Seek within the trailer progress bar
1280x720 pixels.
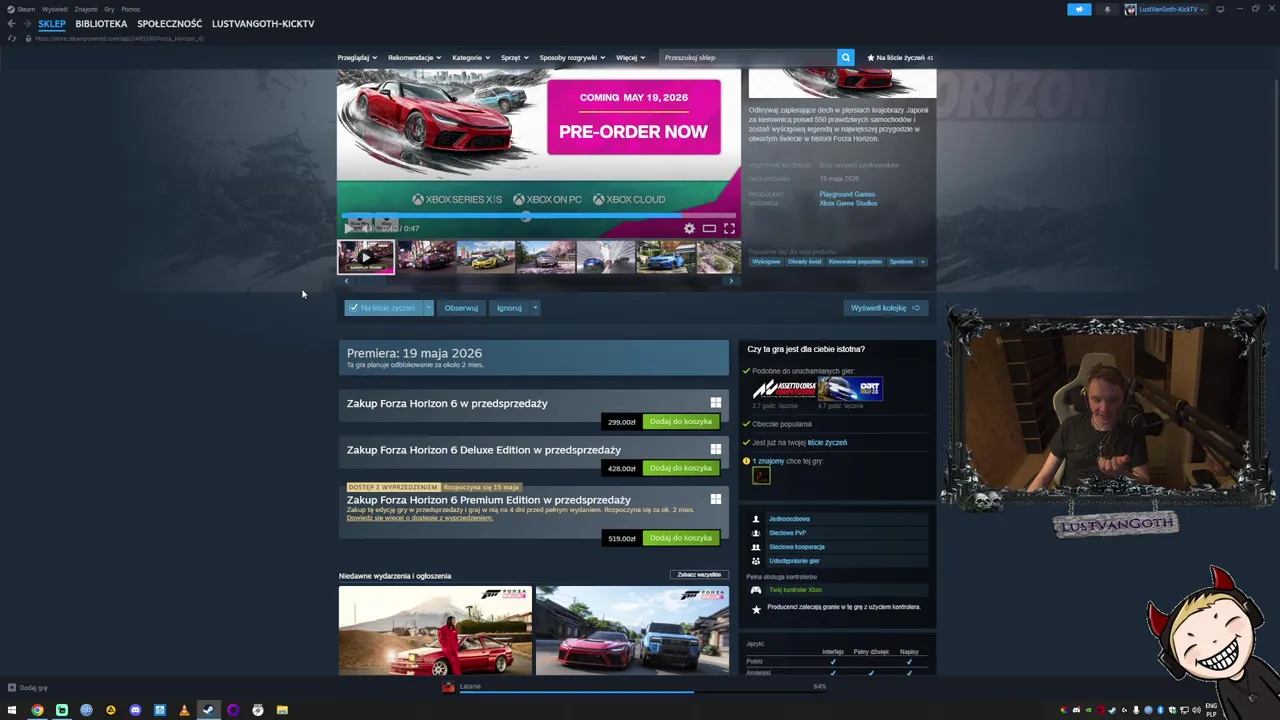(539, 215)
